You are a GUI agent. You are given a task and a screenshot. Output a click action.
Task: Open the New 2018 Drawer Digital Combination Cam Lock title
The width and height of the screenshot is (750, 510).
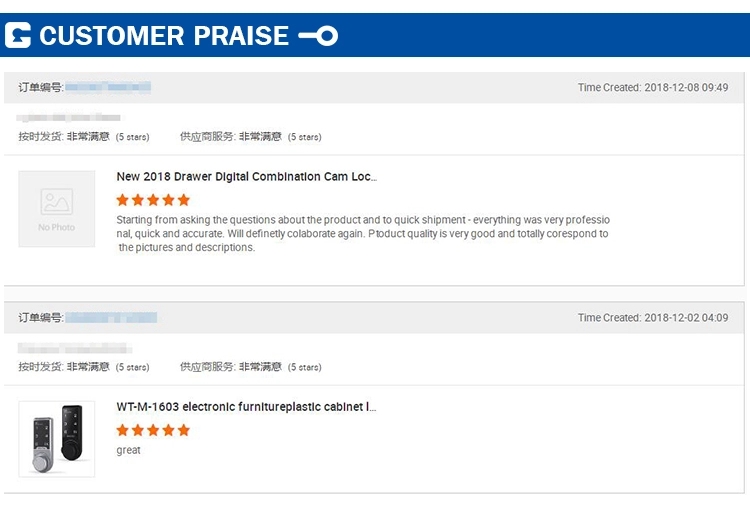(246, 177)
